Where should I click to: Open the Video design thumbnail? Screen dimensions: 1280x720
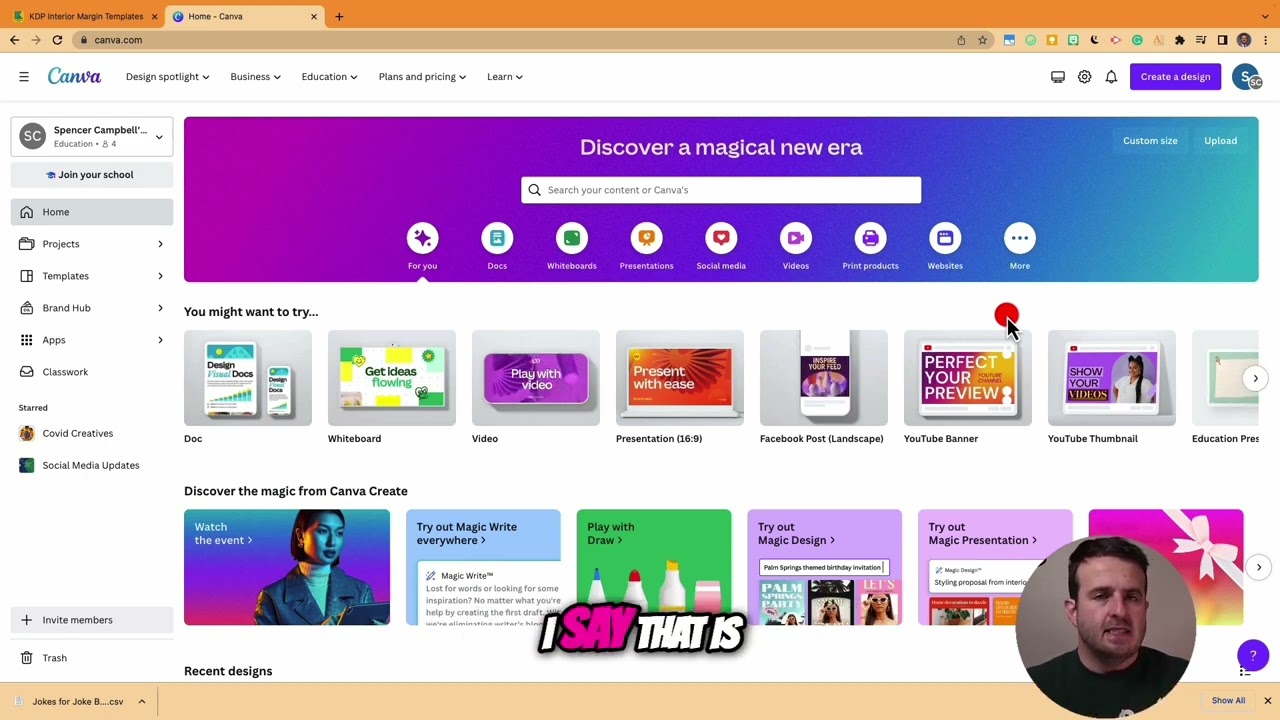pos(536,378)
